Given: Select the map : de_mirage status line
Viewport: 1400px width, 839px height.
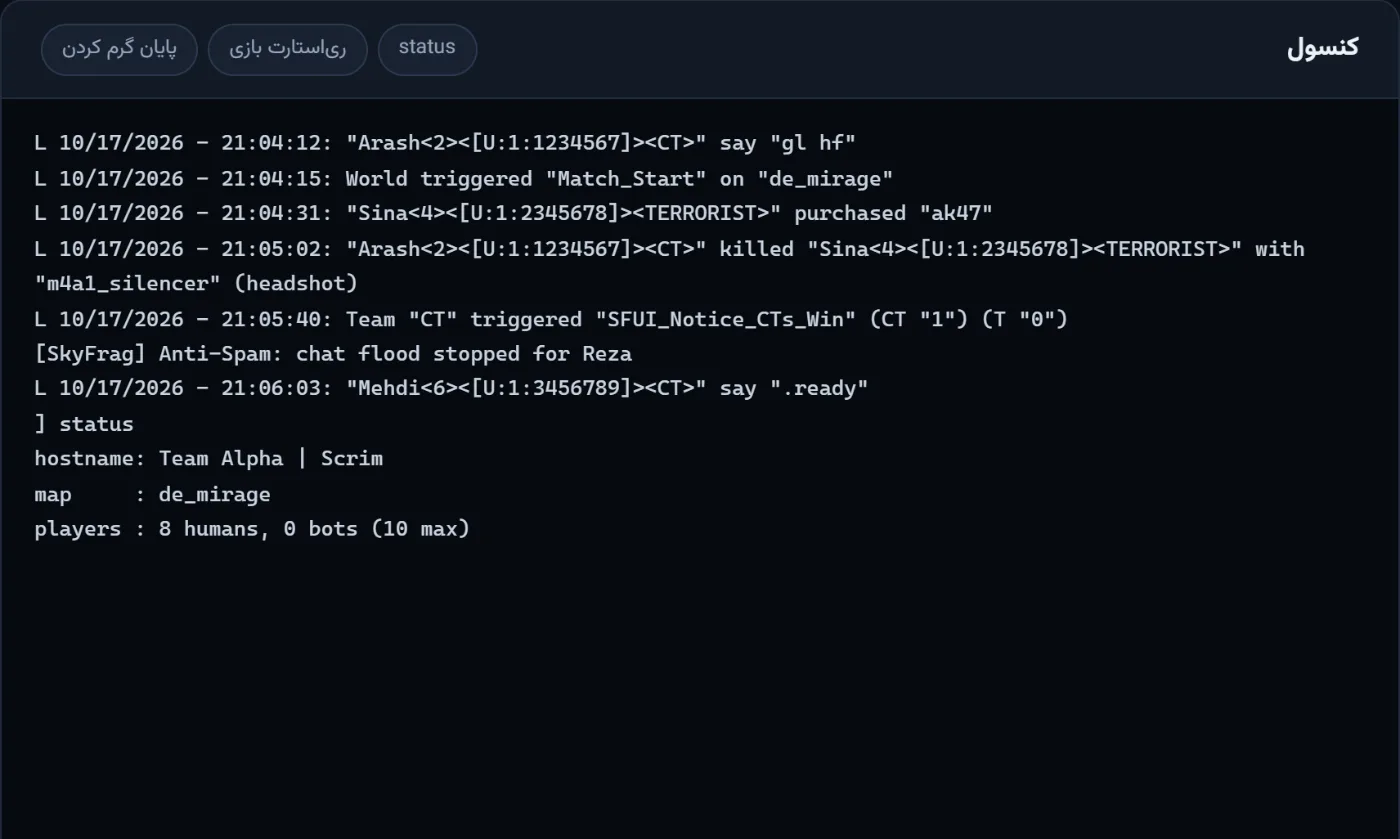Looking at the screenshot, I should (152, 494).
